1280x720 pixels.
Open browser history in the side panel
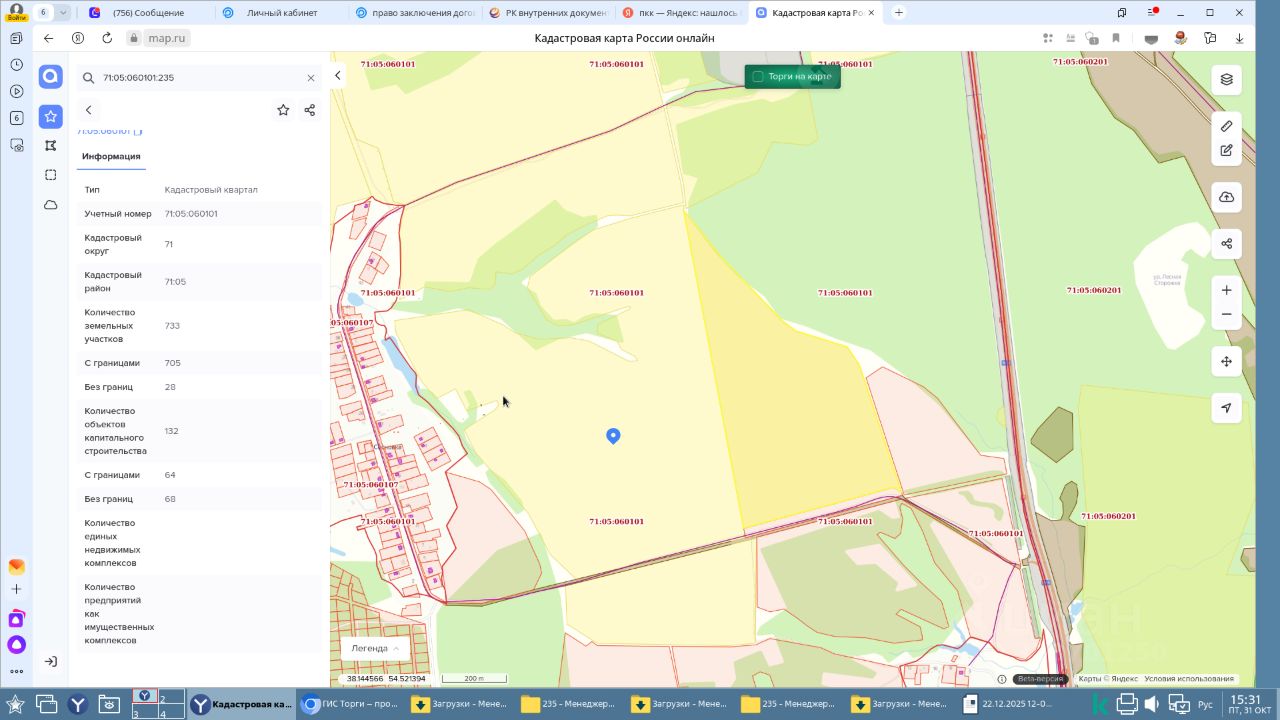tap(17, 64)
